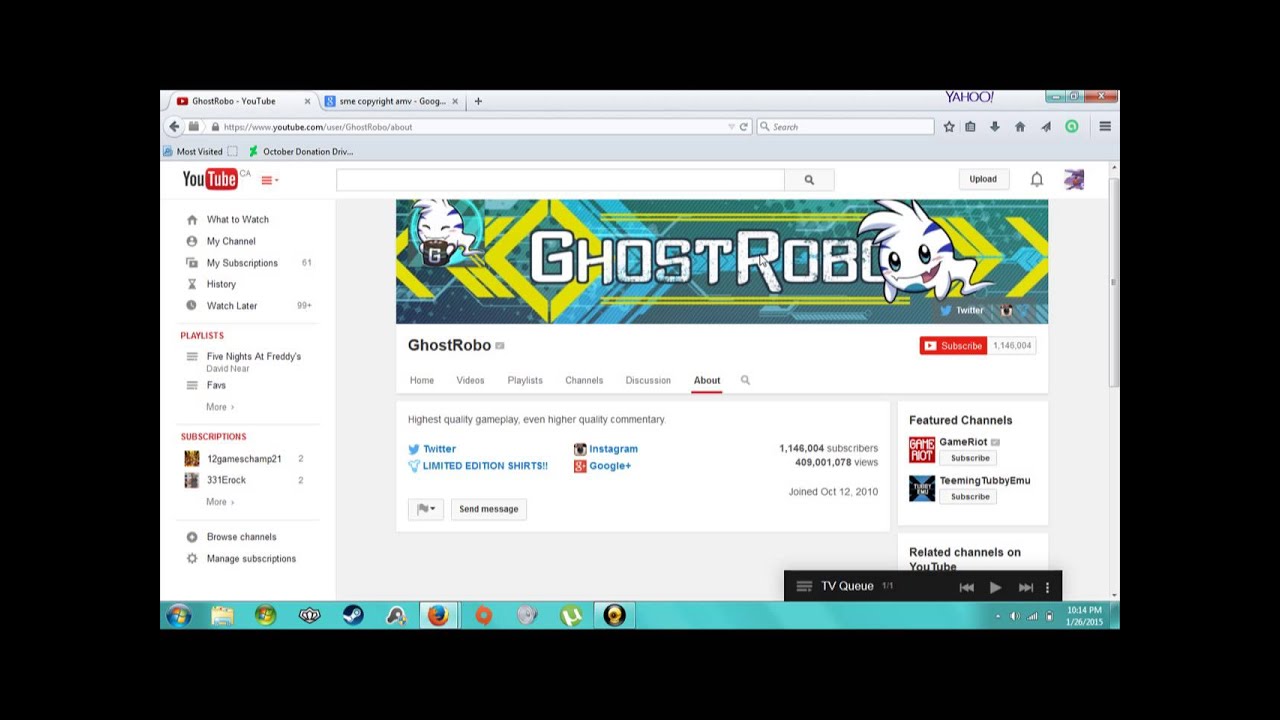Play the TV Queue

click(x=995, y=587)
